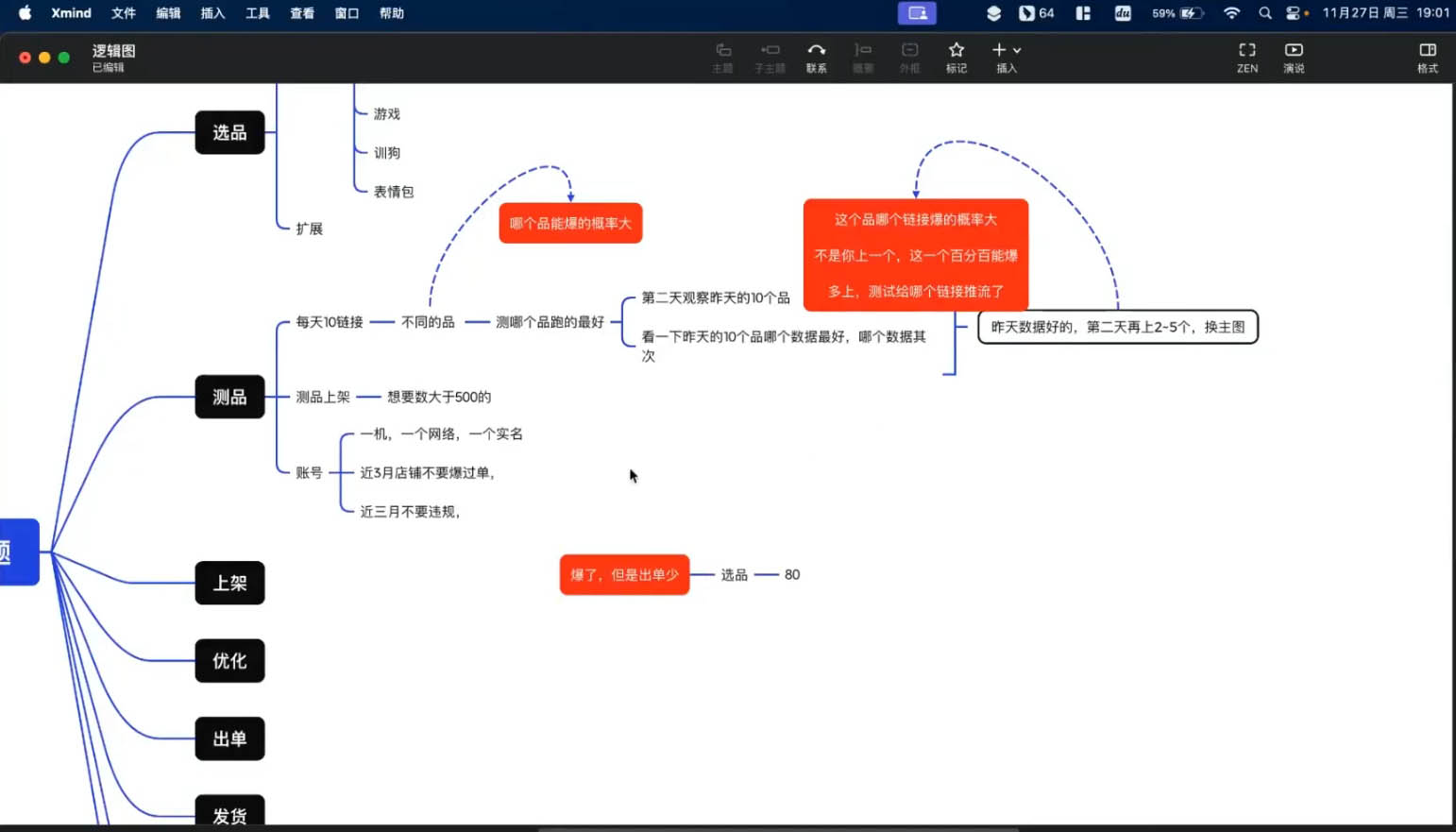The width and height of the screenshot is (1456, 832).
Task: Select red node 哪个品能爆的概率大
Action: point(570,223)
